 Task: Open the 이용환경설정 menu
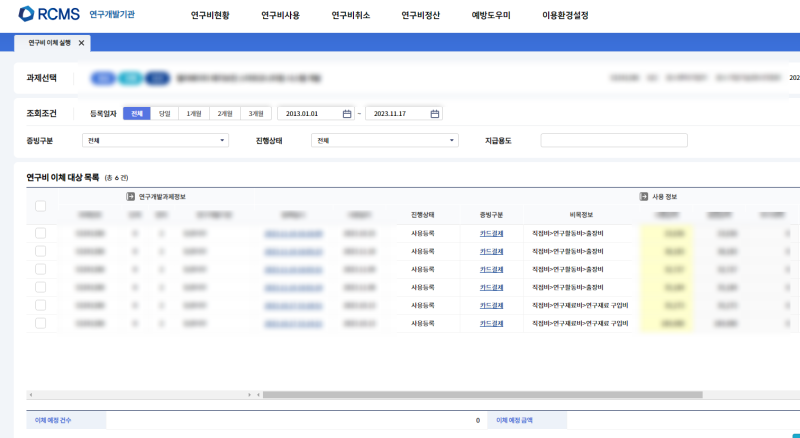565,15
